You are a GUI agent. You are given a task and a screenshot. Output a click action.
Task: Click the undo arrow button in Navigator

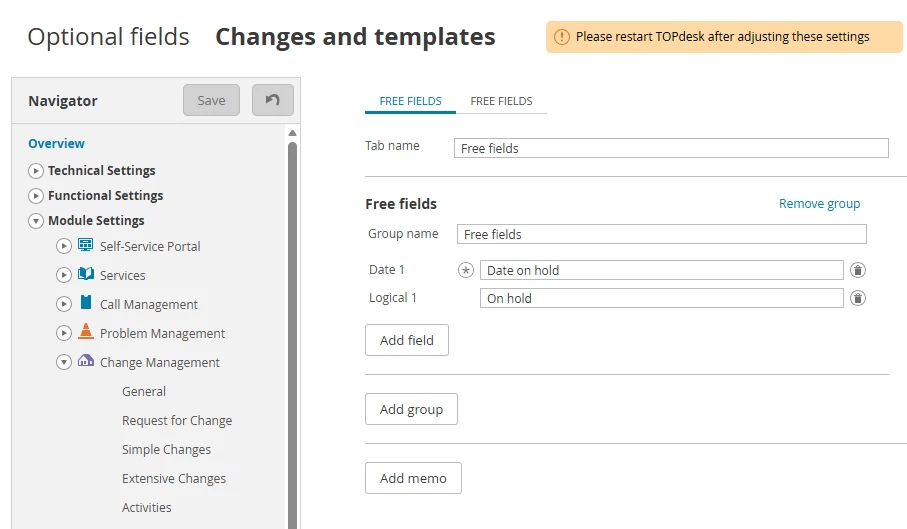[x=272, y=100]
